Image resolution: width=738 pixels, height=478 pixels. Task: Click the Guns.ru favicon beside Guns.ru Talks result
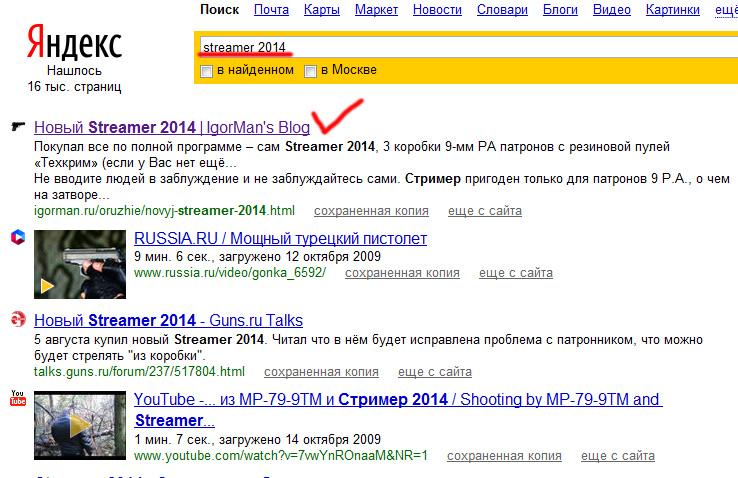pos(18,319)
